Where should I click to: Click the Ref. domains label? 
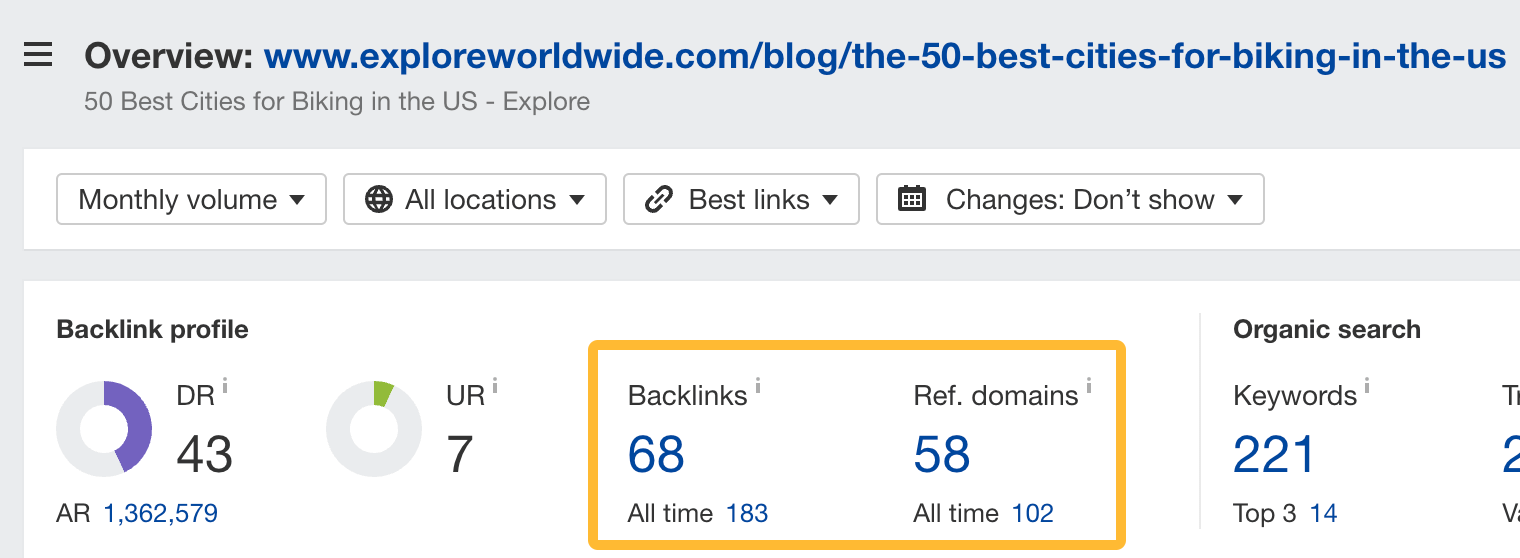[x=996, y=396]
